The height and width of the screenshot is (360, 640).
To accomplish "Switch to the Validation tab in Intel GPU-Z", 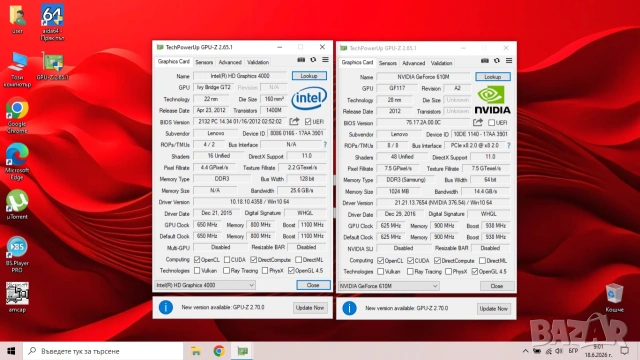I will click(258, 62).
